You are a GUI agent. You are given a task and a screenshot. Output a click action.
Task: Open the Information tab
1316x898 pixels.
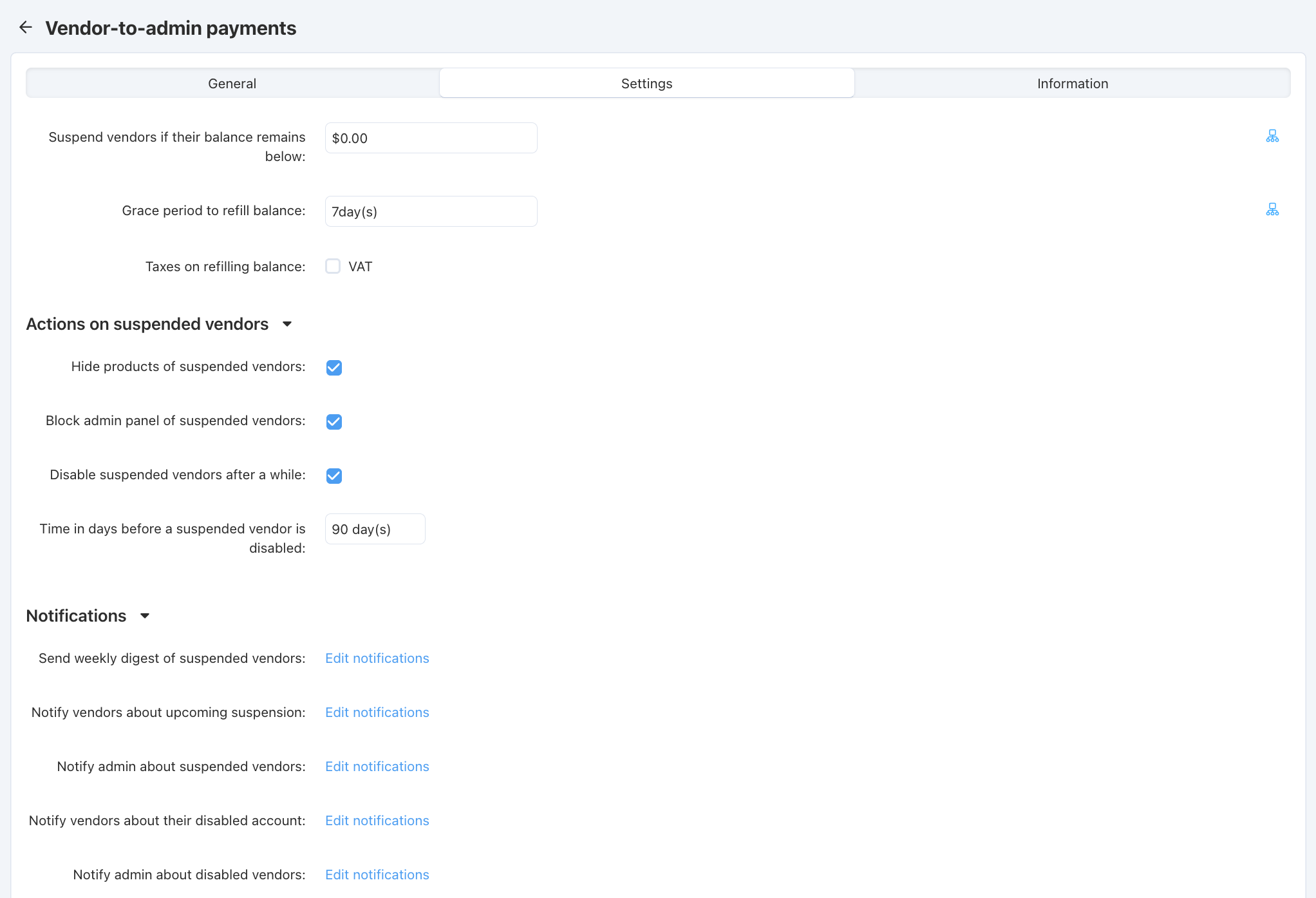coord(1073,83)
